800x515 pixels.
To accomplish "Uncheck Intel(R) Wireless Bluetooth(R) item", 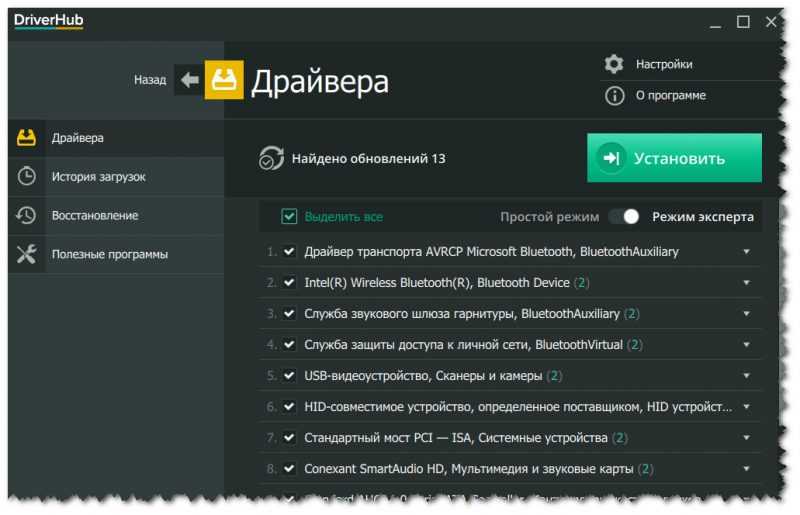I will pyautogui.click(x=289, y=282).
